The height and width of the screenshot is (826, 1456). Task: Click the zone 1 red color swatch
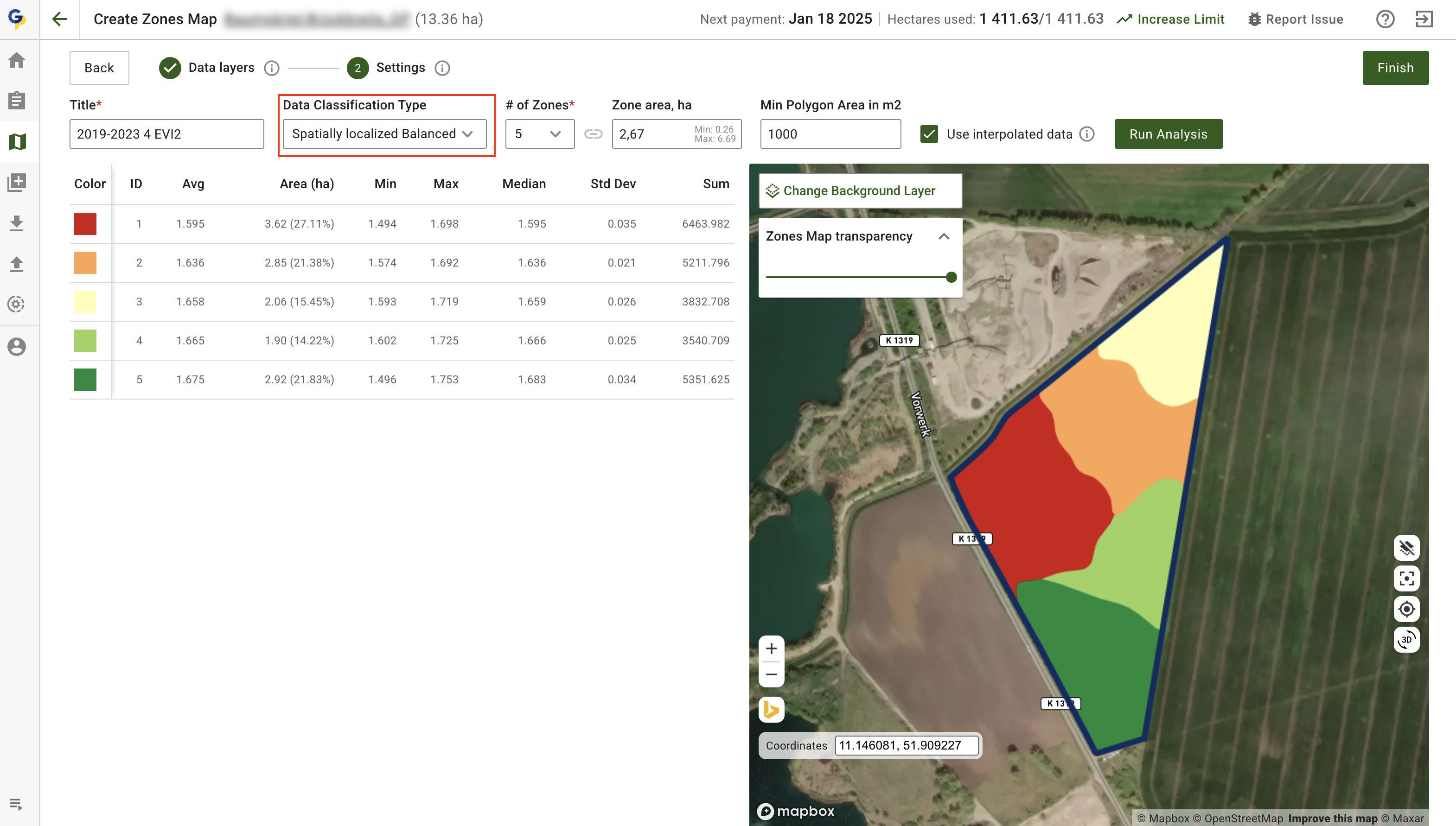click(85, 223)
